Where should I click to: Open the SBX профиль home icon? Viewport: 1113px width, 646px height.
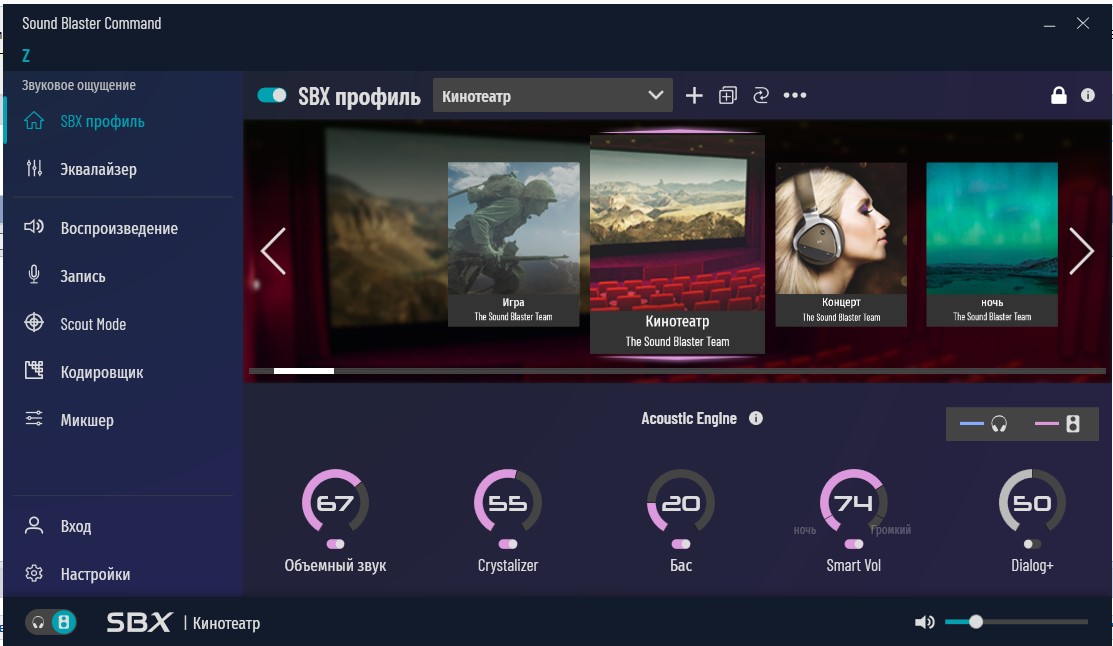tap(34, 121)
